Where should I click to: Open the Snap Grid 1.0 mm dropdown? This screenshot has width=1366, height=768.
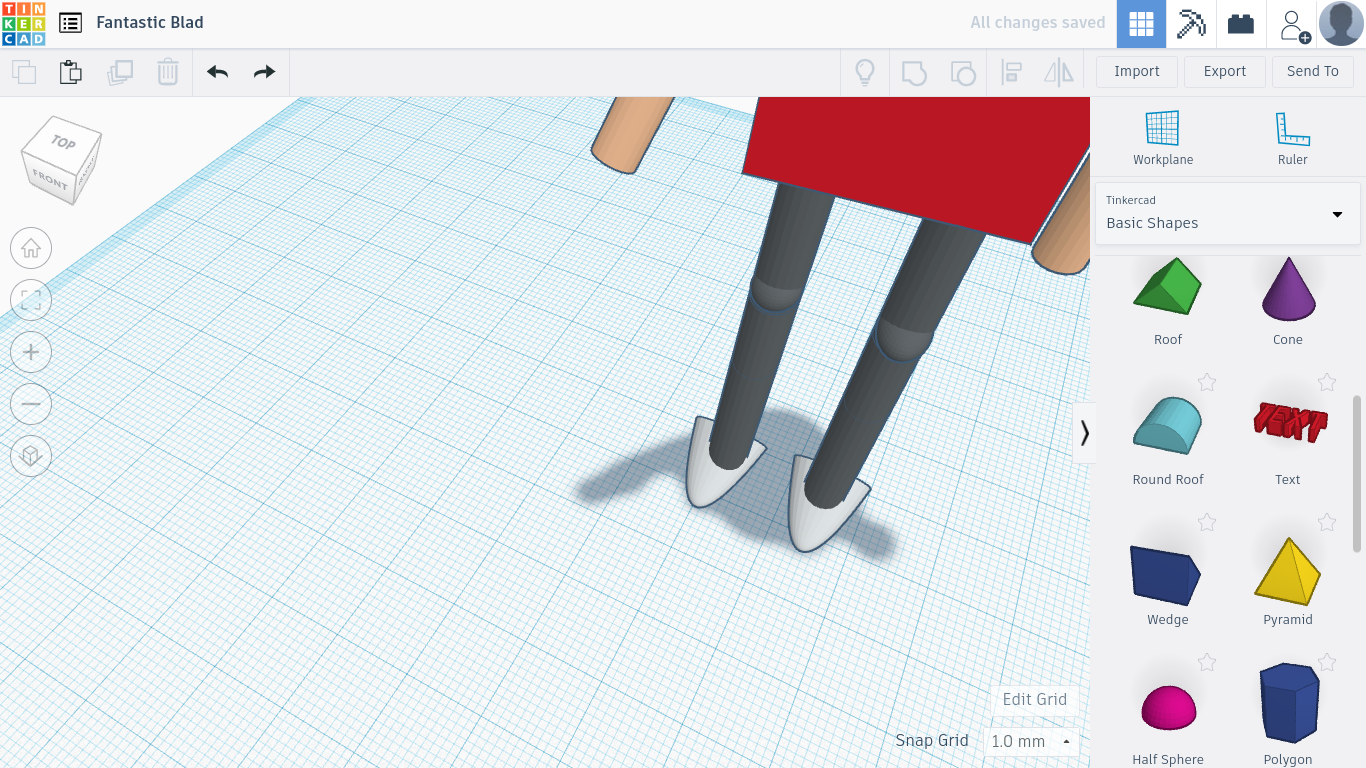click(x=1031, y=741)
